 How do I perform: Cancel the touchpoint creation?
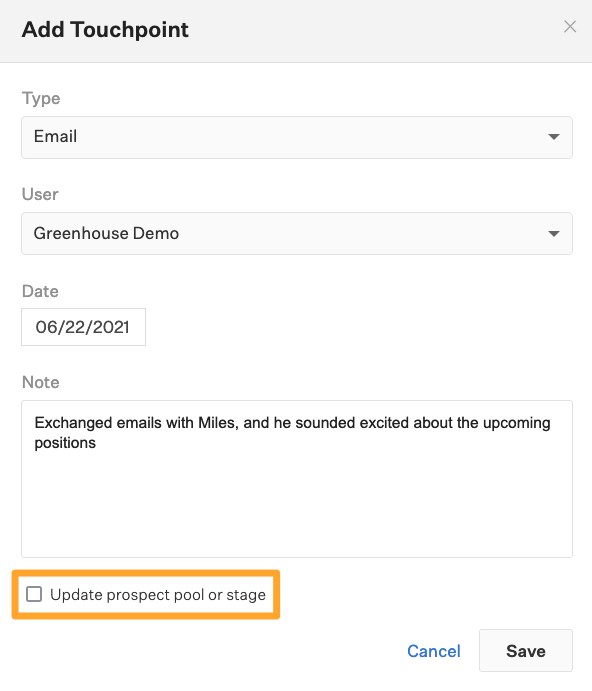coord(434,651)
